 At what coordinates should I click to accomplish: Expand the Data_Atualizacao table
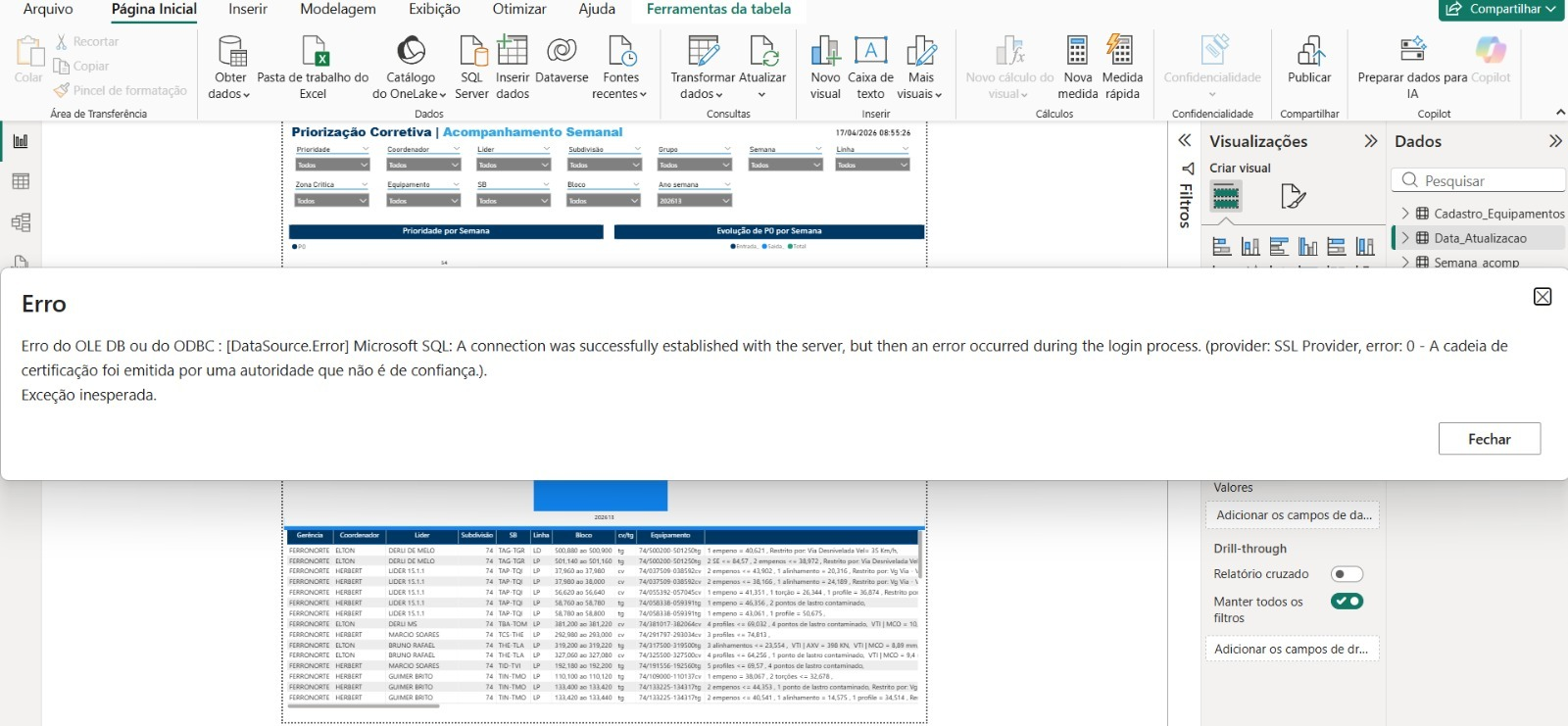click(1405, 238)
